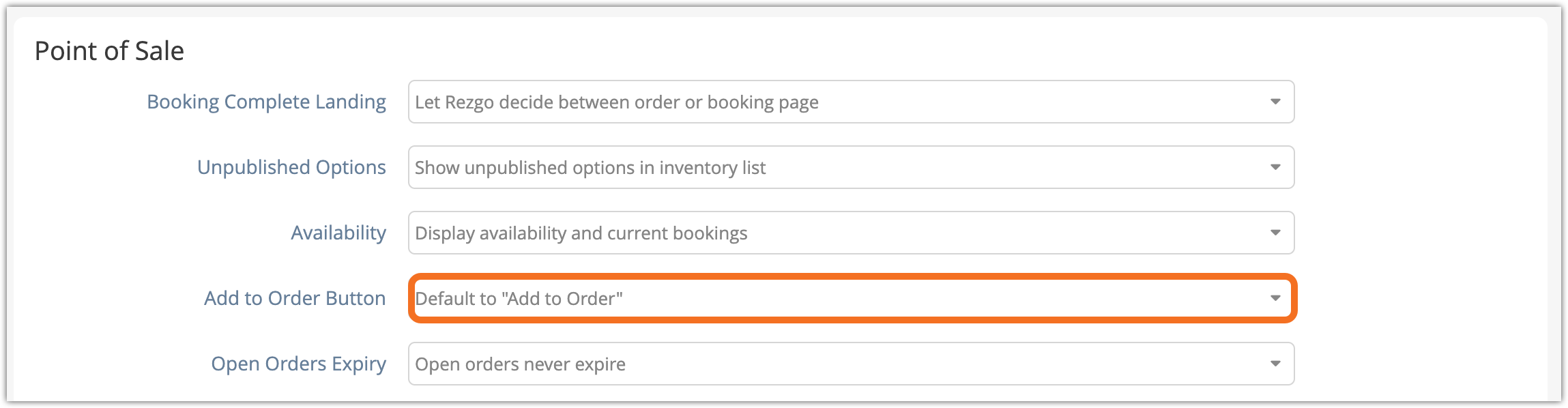This screenshot has width=1568, height=408.
Task: Click the Availability dropdown arrow
Action: pos(1275,233)
